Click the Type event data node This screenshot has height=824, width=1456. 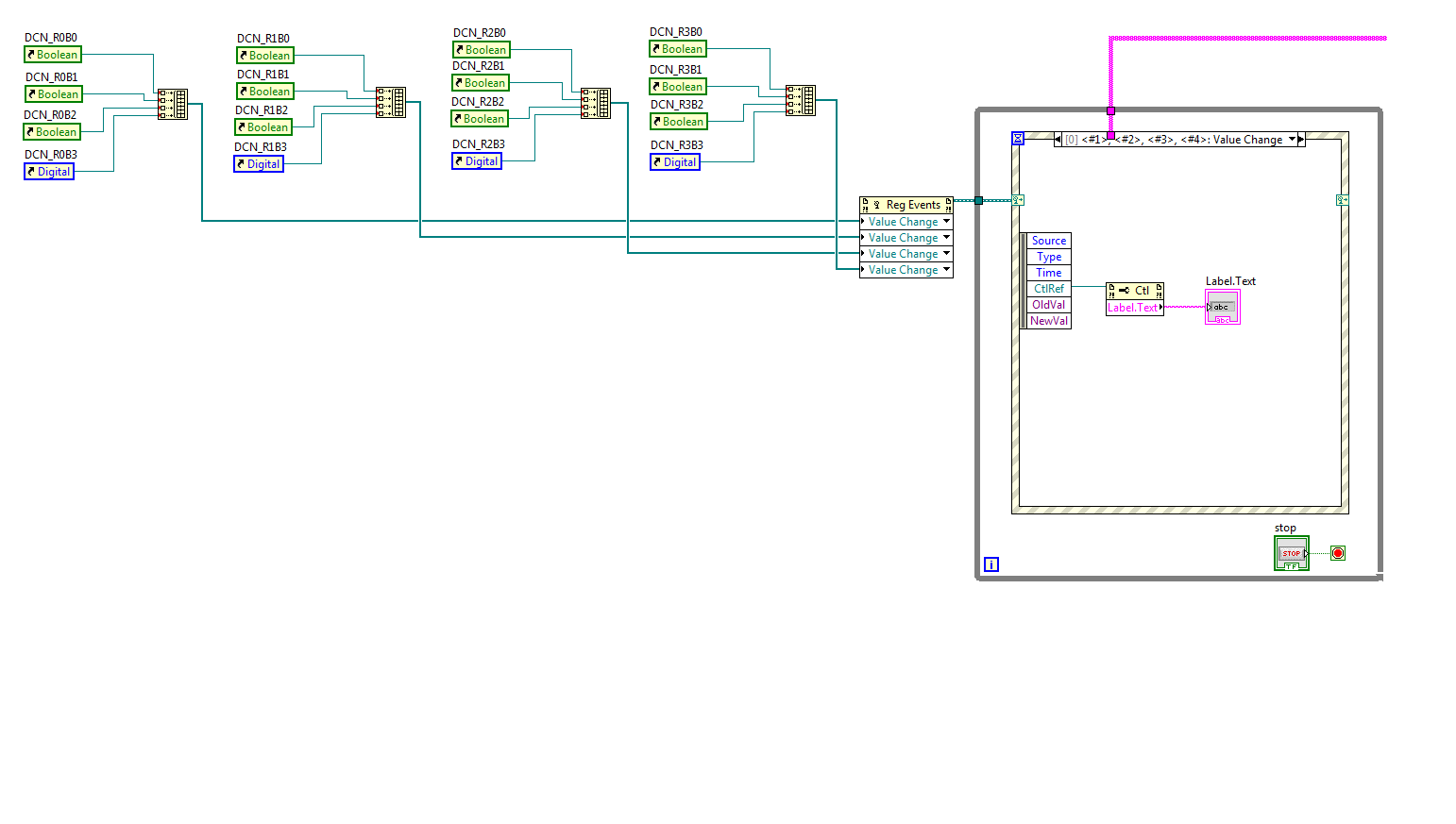tap(1048, 257)
